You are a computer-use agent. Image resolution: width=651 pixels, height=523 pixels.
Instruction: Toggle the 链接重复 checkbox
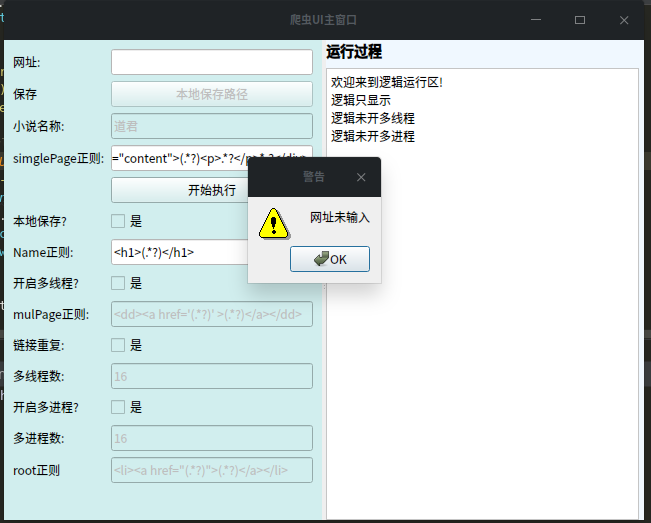118,345
